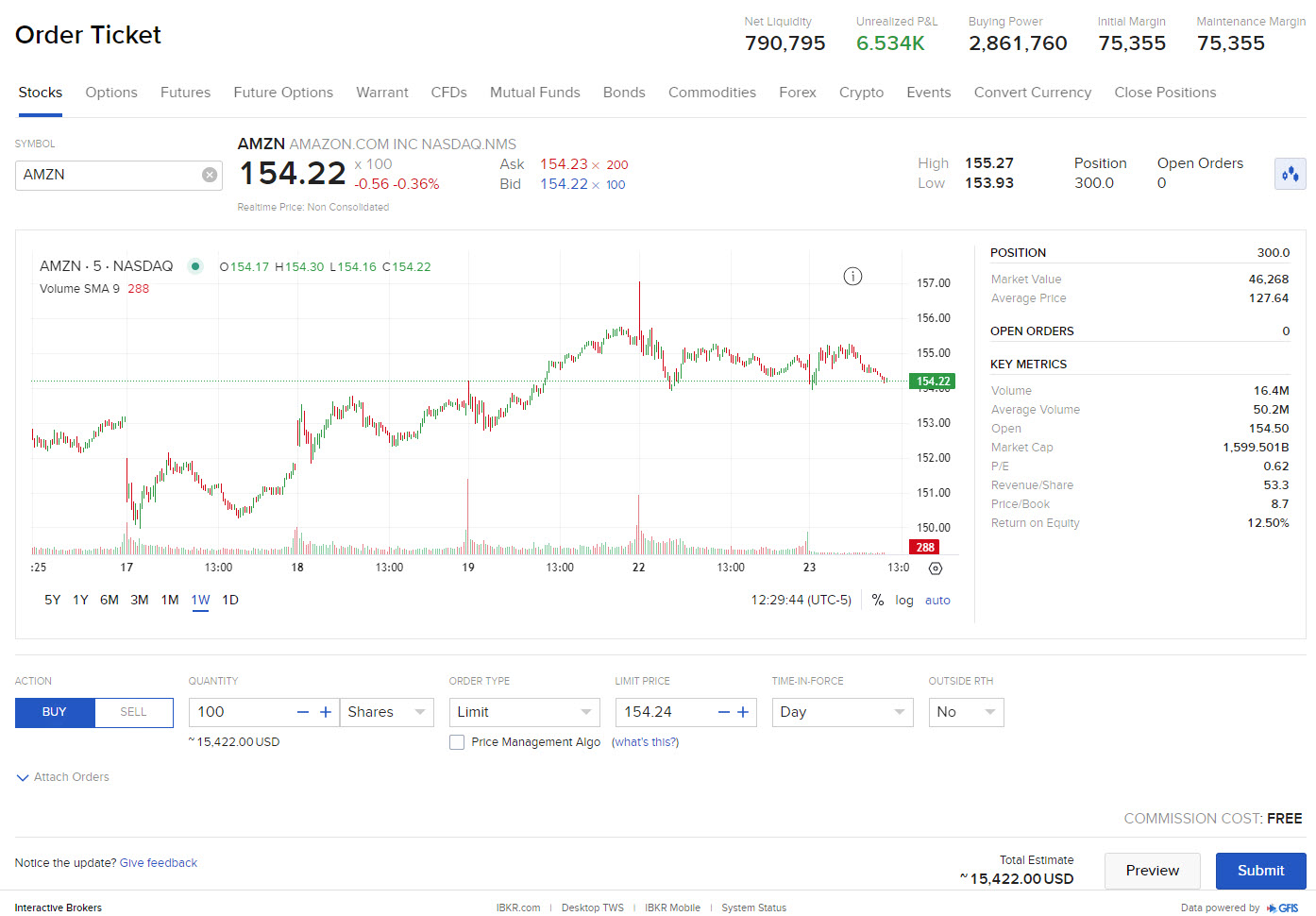The height and width of the screenshot is (916, 1316).
Task: Enable the Price Management Algo checkbox
Action: [x=457, y=742]
